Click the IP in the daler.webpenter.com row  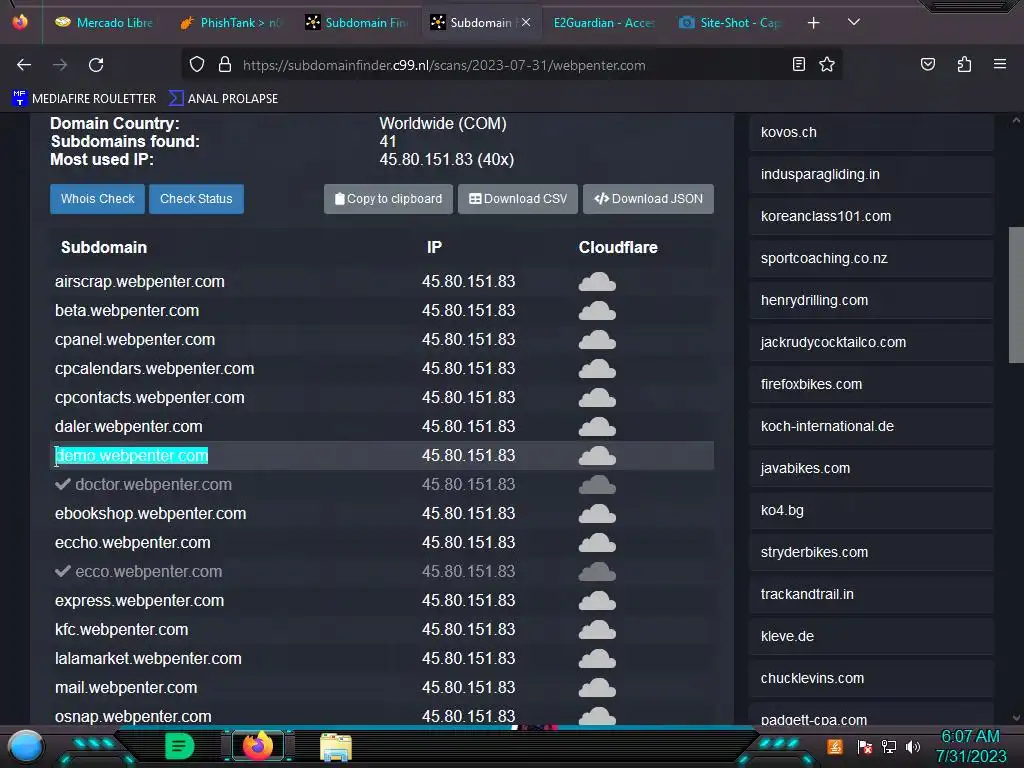pyautogui.click(x=468, y=426)
